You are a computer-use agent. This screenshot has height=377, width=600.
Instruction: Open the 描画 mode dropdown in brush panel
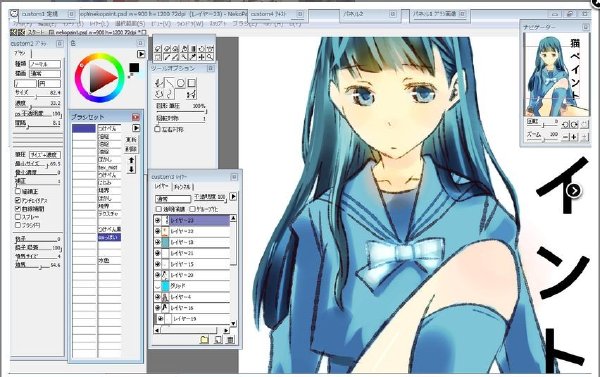pyautogui.click(x=45, y=73)
